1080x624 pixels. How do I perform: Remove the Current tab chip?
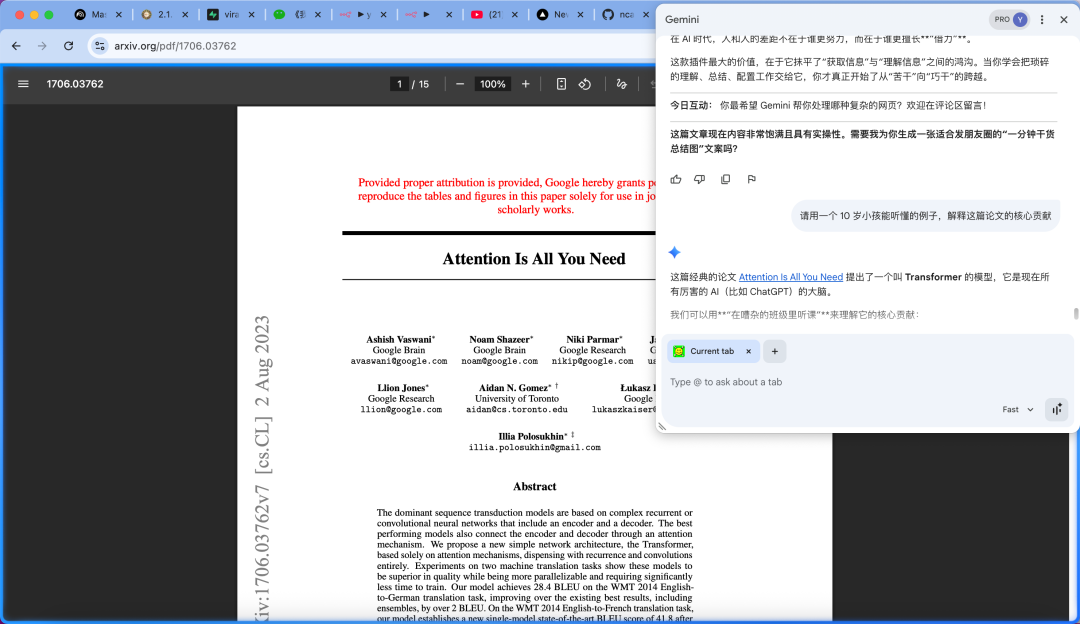(749, 351)
